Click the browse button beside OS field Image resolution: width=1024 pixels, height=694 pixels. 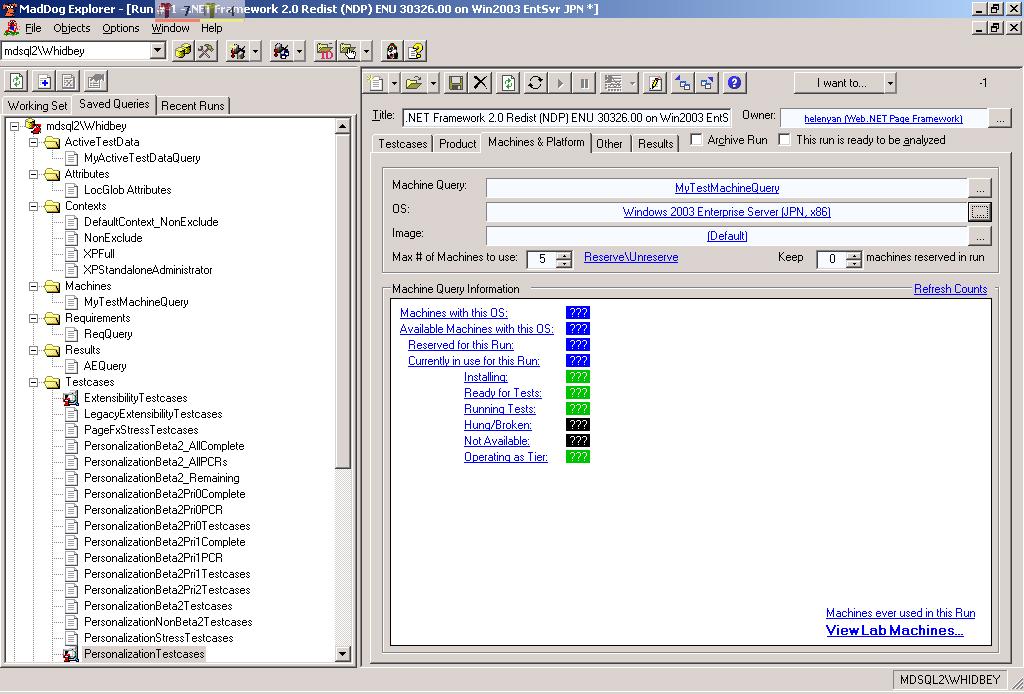click(980, 212)
